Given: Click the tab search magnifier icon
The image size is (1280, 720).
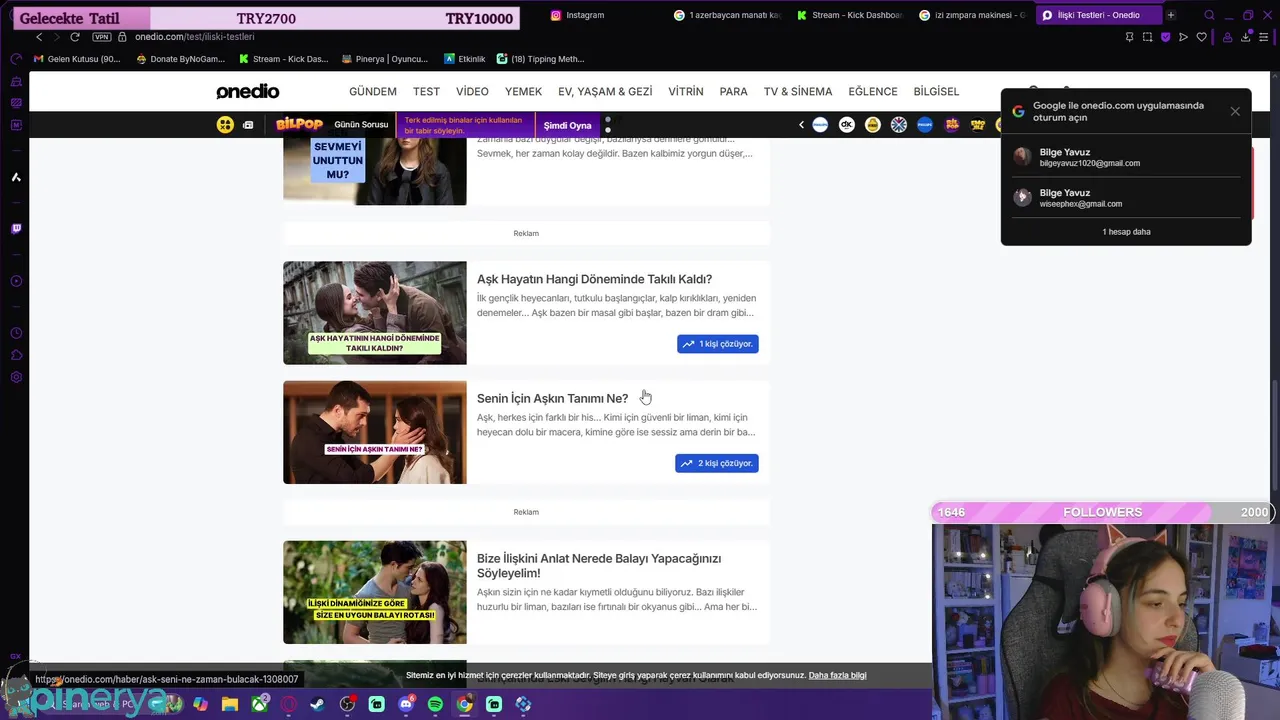Looking at the screenshot, I should click(x=1209, y=15).
